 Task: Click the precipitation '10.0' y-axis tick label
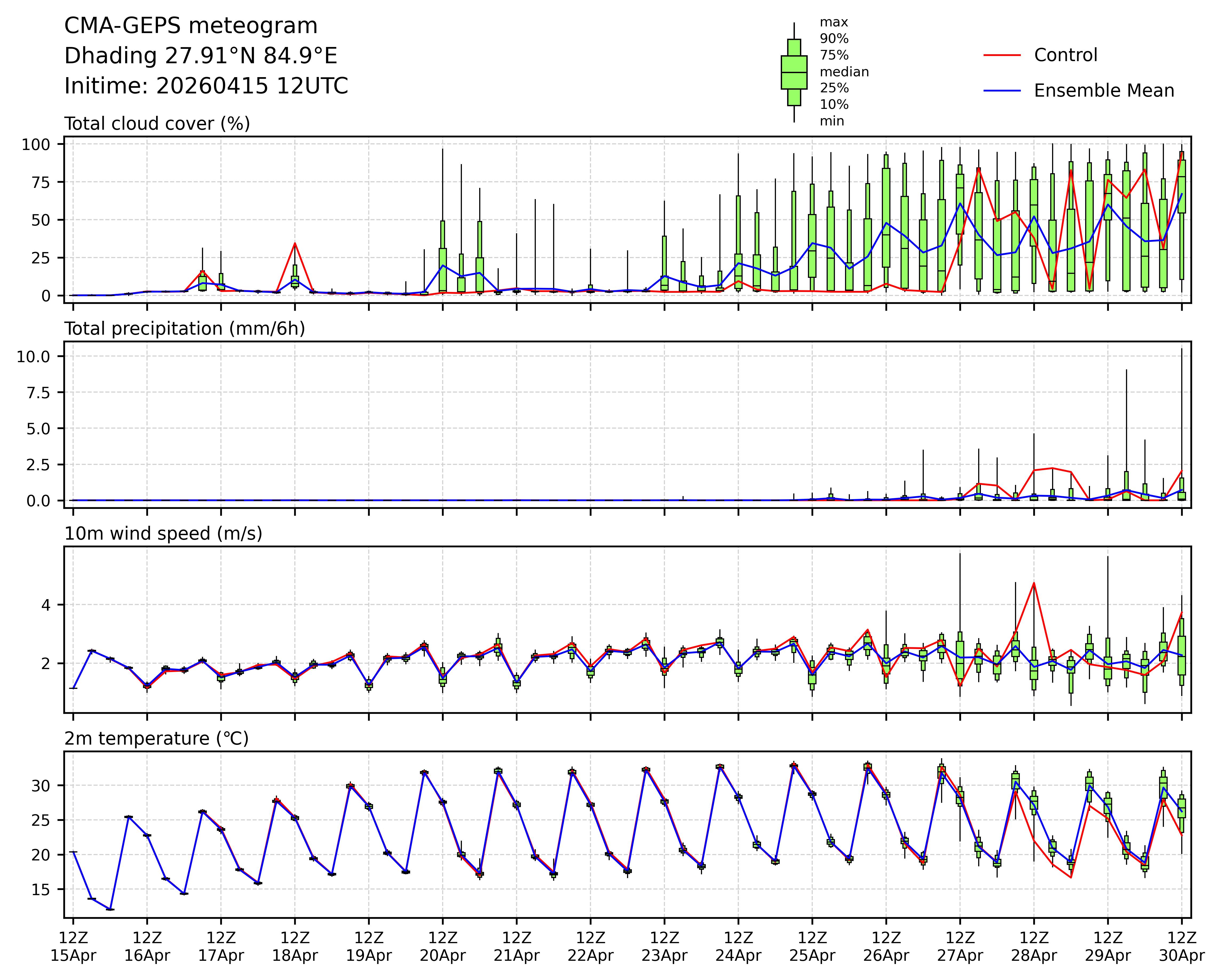tap(33, 356)
